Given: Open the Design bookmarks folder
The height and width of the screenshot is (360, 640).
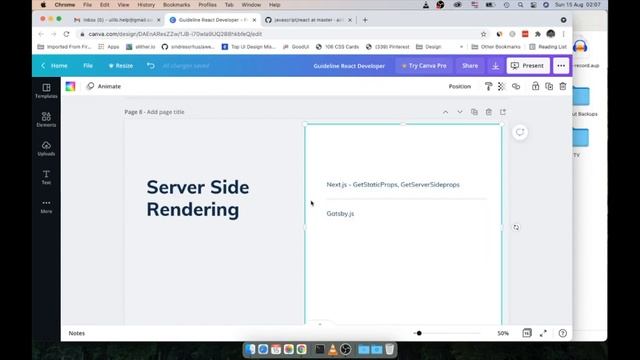Looking at the screenshot, I should [429, 47].
